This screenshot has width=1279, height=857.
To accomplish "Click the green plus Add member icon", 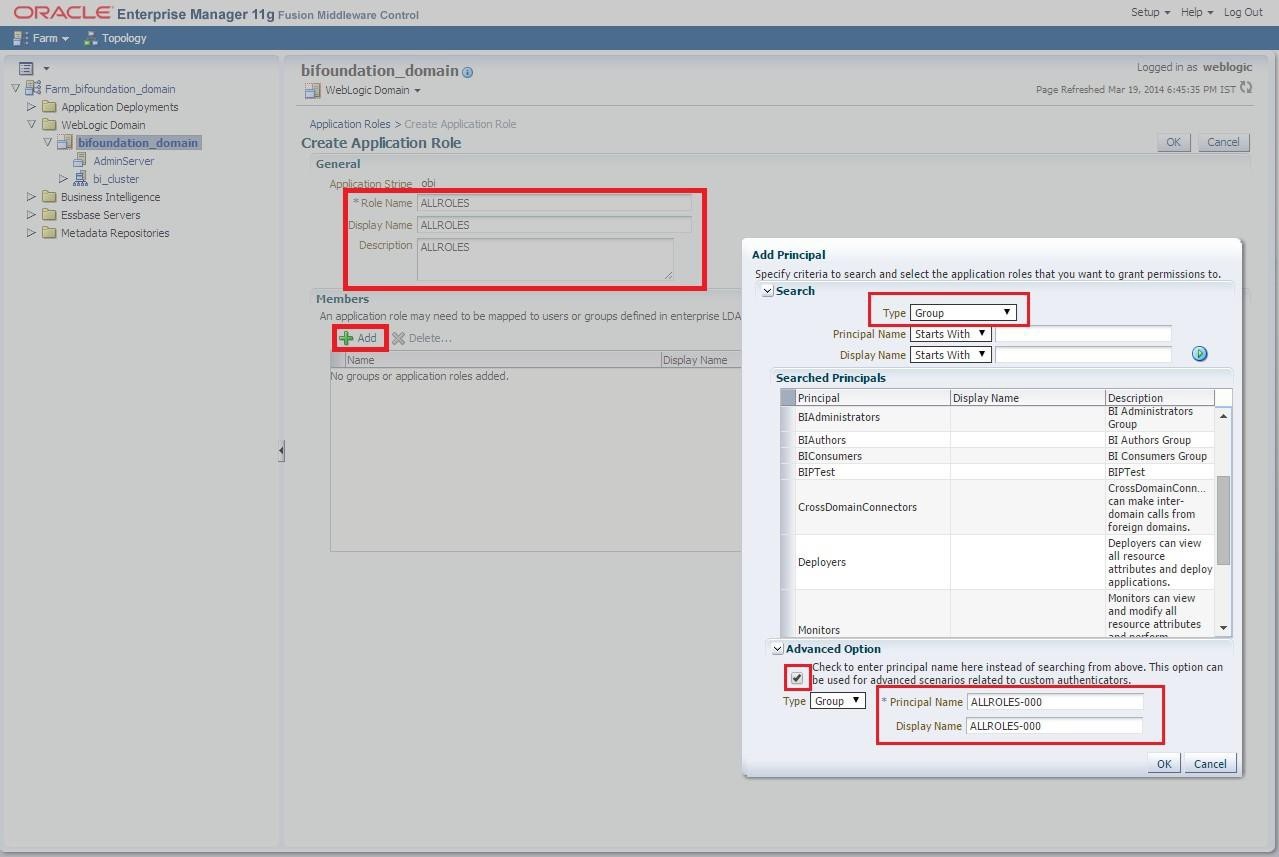I will pyautogui.click(x=346, y=338).
